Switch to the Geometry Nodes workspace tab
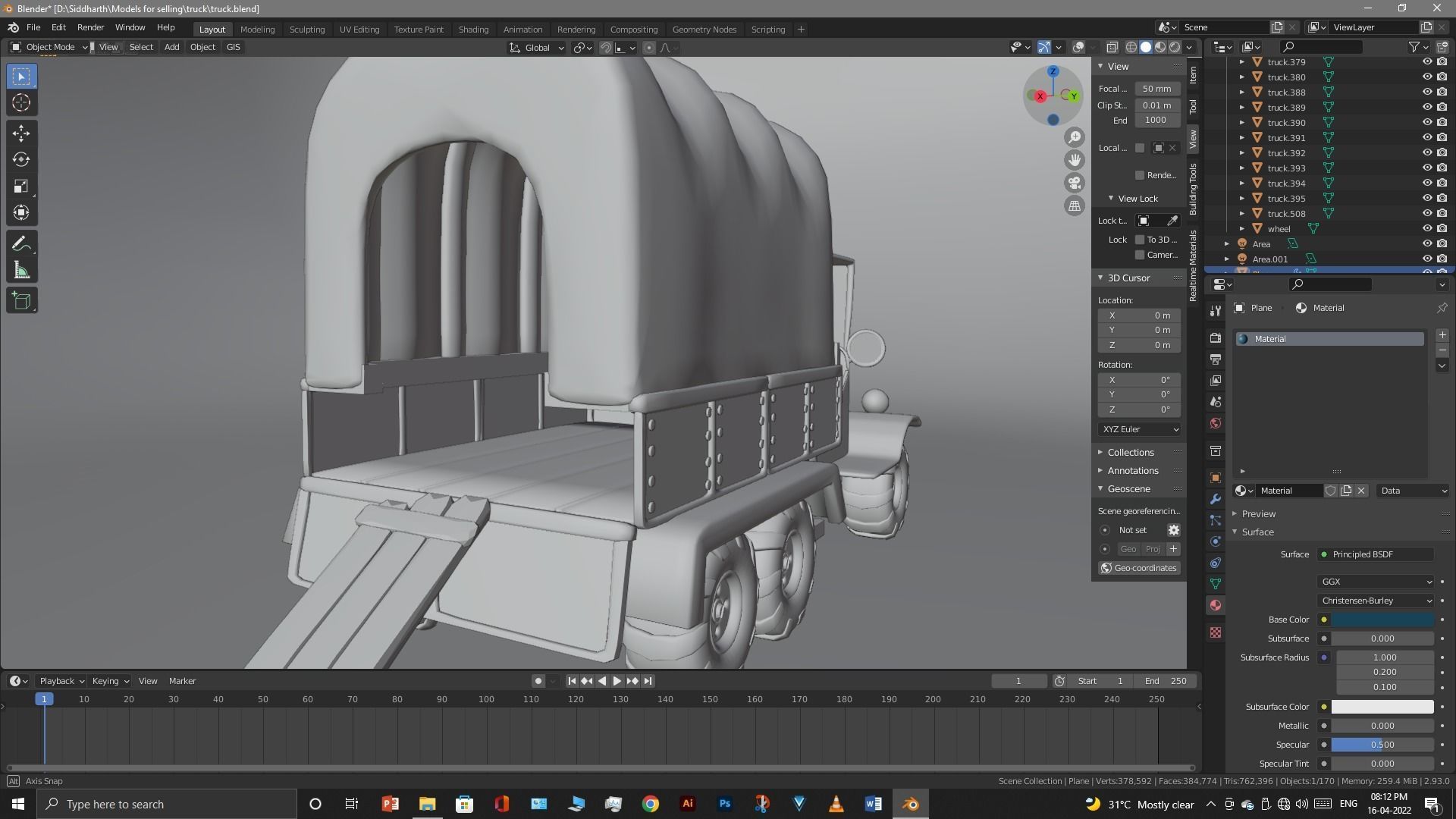This screenshot has height=819, width=1456. 704,30
